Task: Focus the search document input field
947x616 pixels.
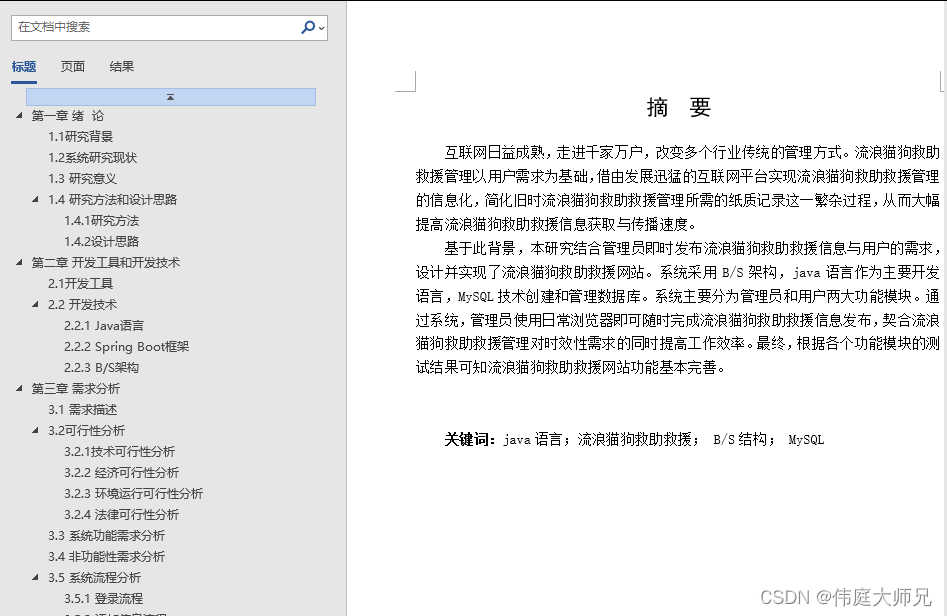Action: click(156, 27)
